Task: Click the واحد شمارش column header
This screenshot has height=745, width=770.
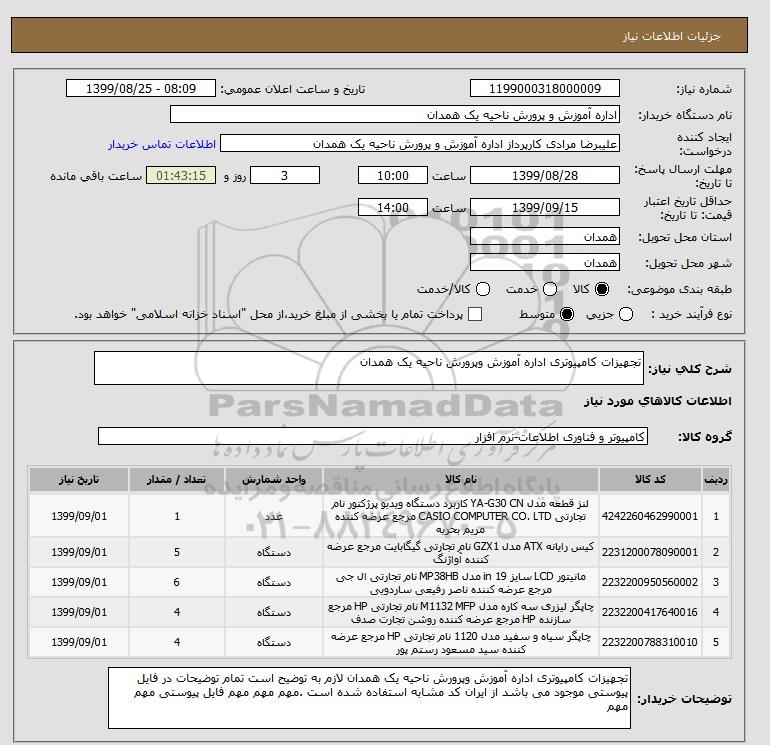Action: pos(274,480)
